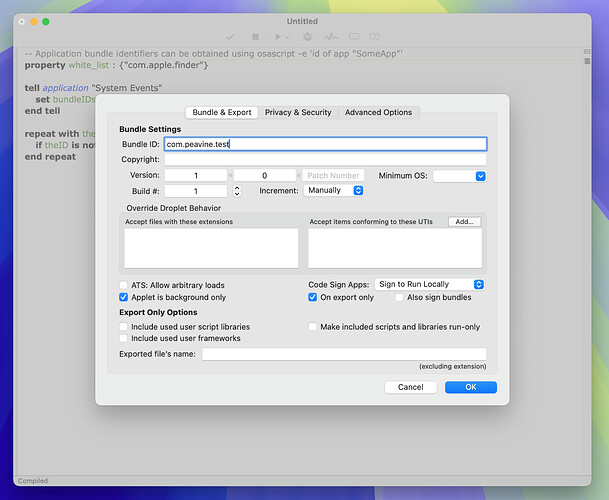Click the Copyright text field
Image resolution: width=609 pixels, height=500 pixels.
(325, 160)
